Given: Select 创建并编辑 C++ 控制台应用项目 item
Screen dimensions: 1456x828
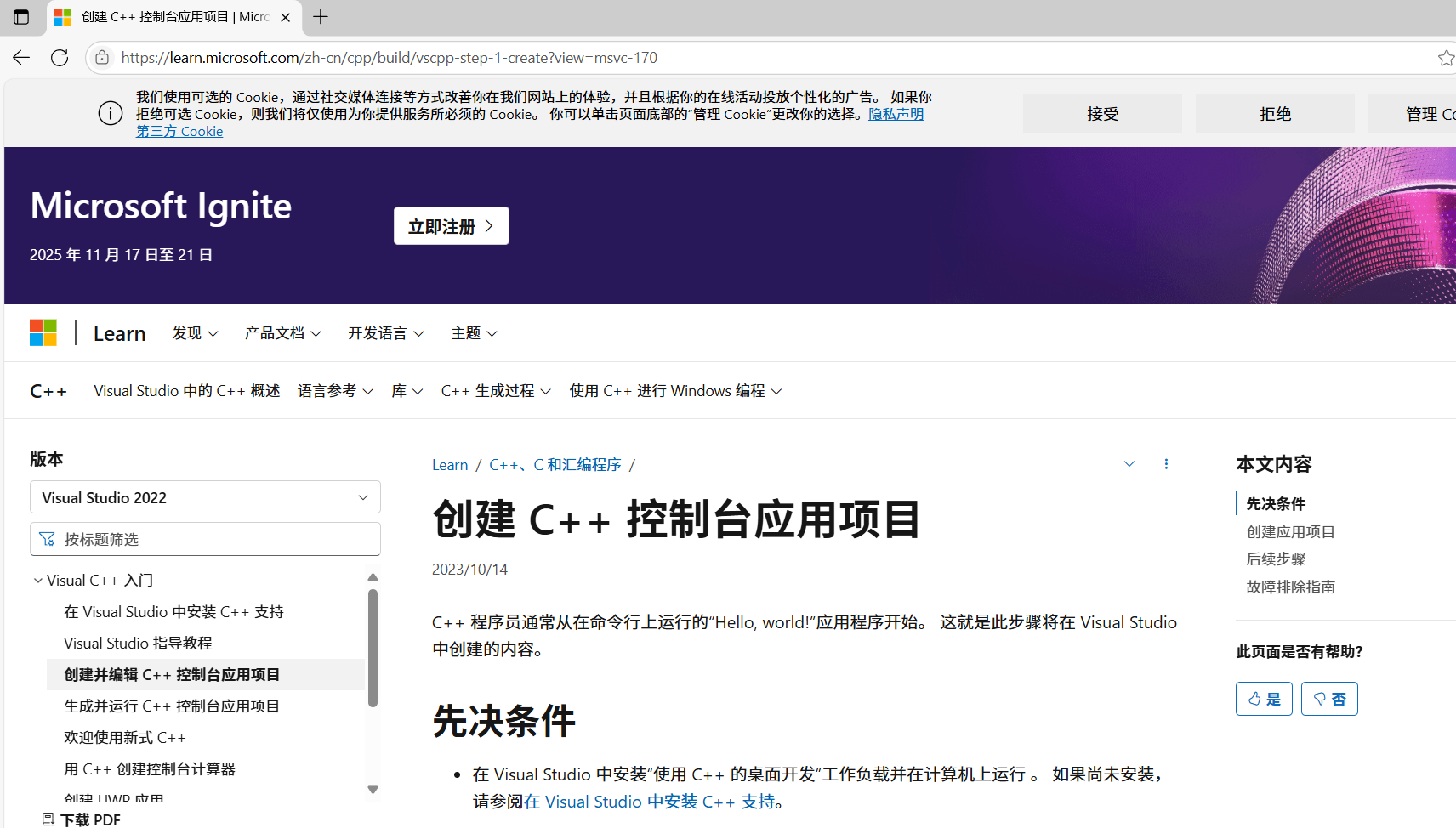Looking at the screenshot, I should [206, 675].
